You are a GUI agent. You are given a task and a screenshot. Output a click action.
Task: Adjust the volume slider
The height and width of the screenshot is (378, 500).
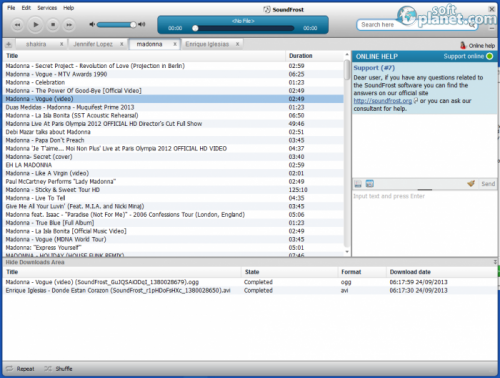pyautogui.click(x=116, y=25)
